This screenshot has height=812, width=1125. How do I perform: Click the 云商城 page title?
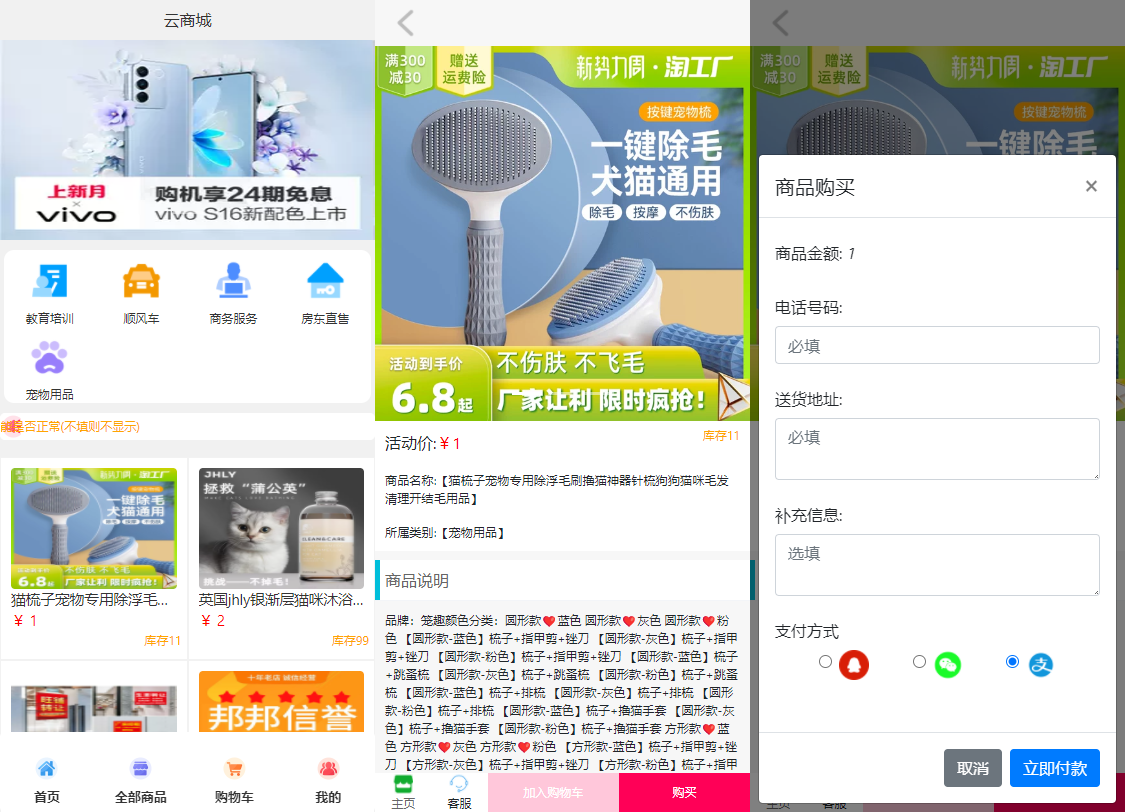coord(187,20)
